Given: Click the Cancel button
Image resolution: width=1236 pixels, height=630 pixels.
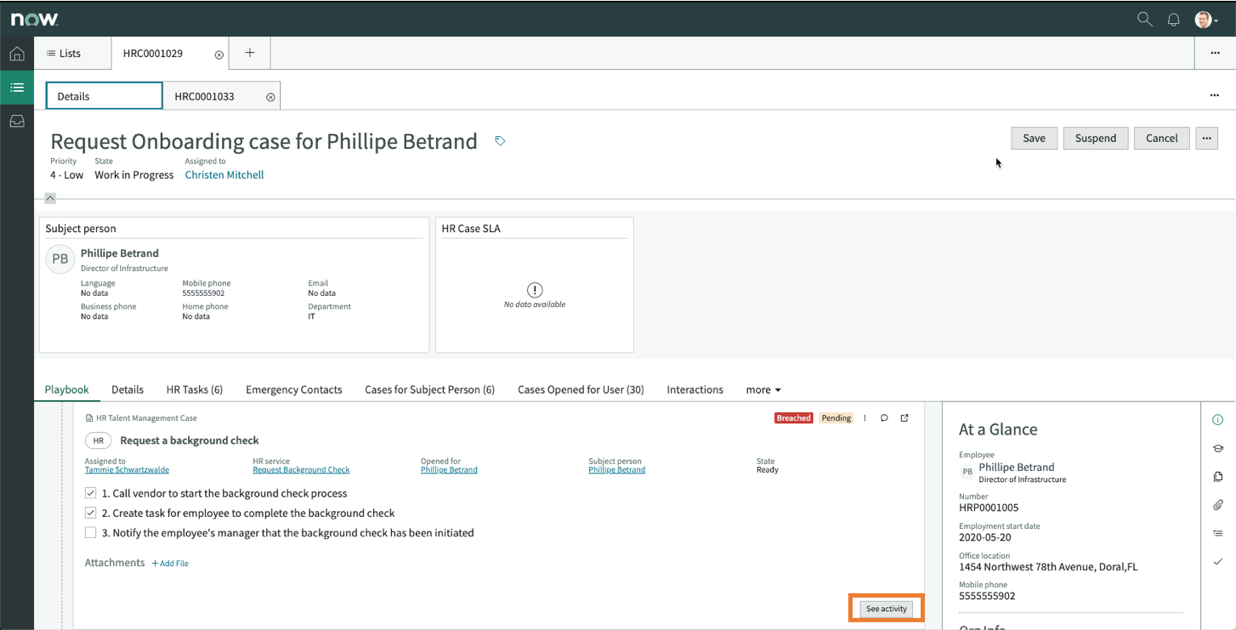Looking at the screenshot, I should point(1162,138).
